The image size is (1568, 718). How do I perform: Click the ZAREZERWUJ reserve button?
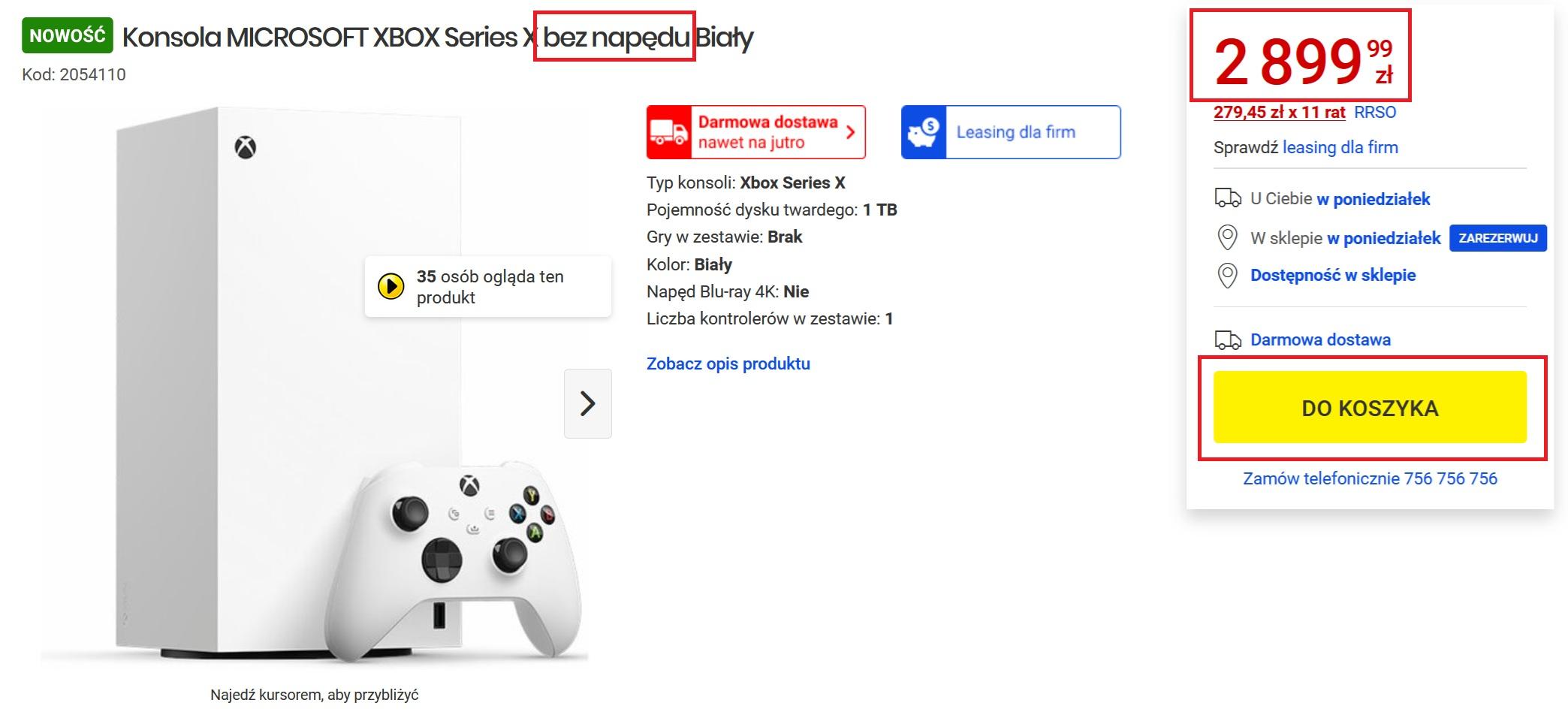click(x=1497, y=238)
